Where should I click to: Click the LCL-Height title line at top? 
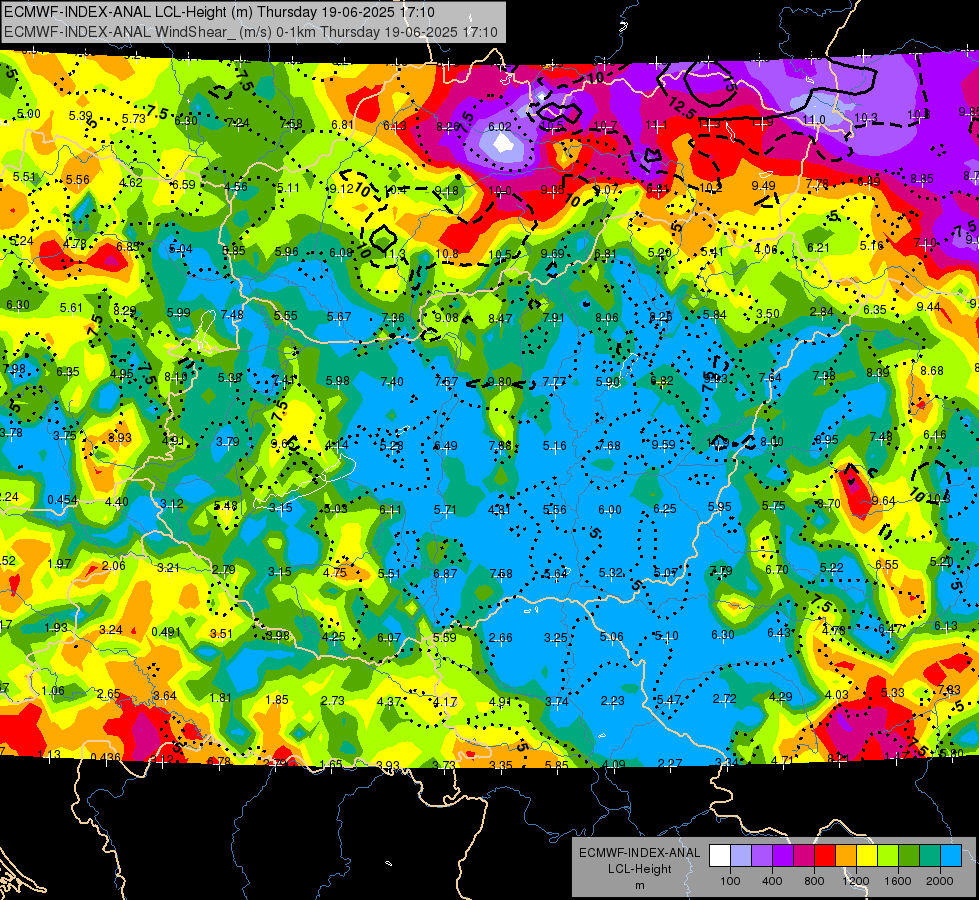[x=220, y=12]
